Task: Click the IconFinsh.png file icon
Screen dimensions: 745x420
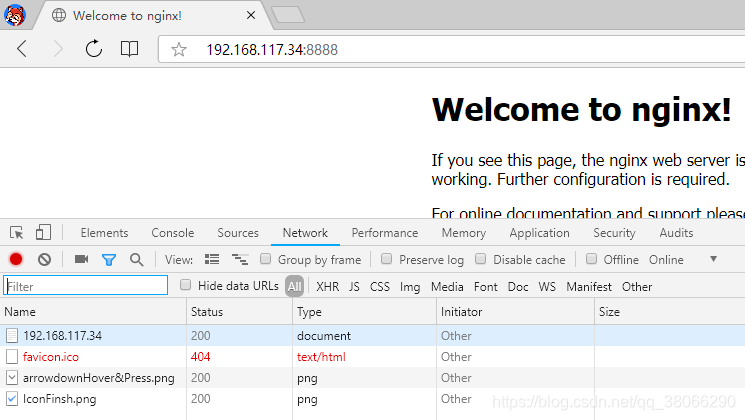Action: (12, 399)
